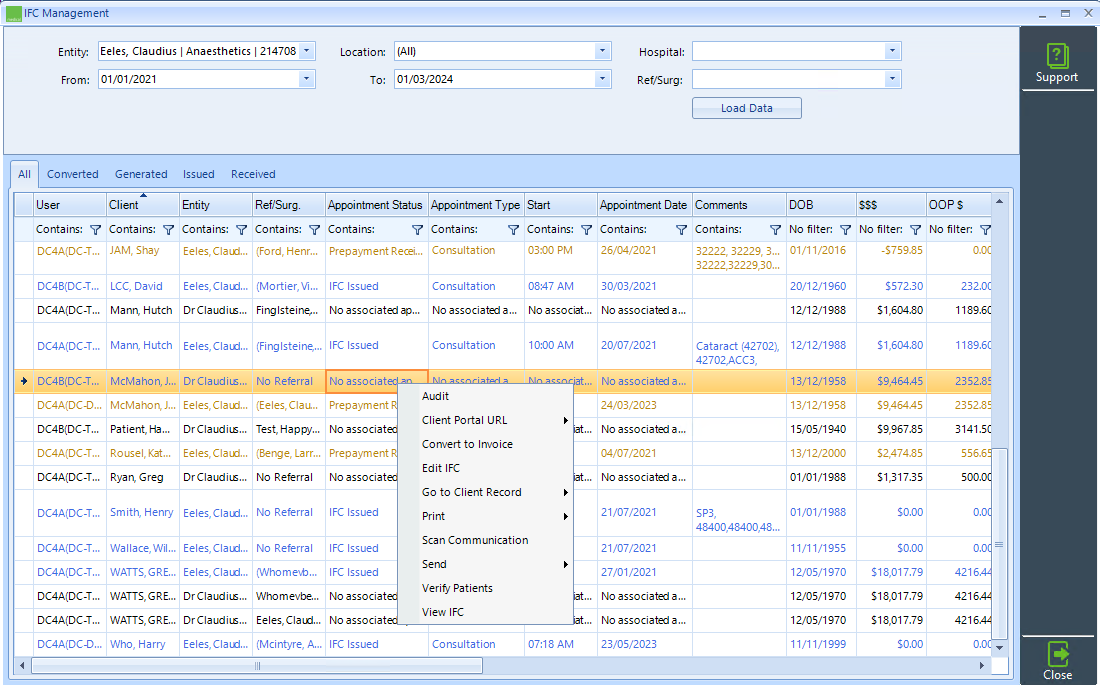Select the All tab
Viewport: 1100px width, 685px height.
pyautogui.click(x=25, y=175)
